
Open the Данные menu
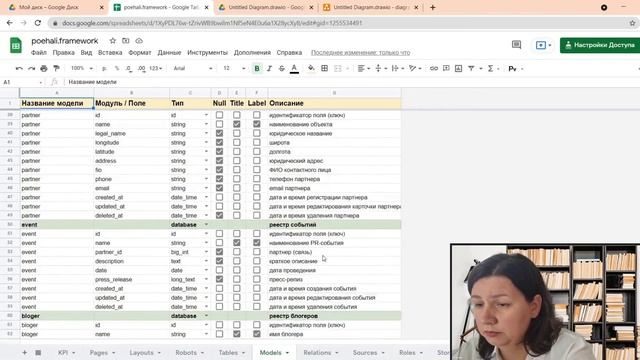pyautogui.click(x=169, y=53)
